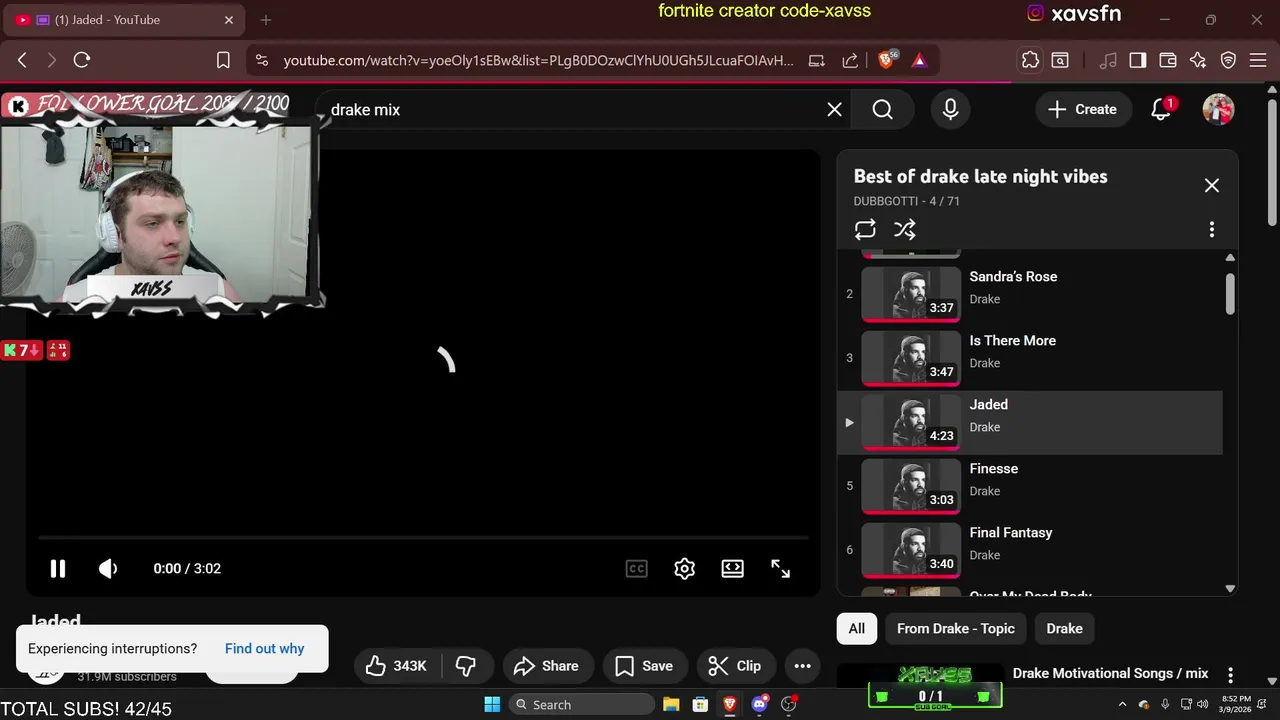Open Brave Rewards triangle icon
1280x720 pixels.
point(919,60)
